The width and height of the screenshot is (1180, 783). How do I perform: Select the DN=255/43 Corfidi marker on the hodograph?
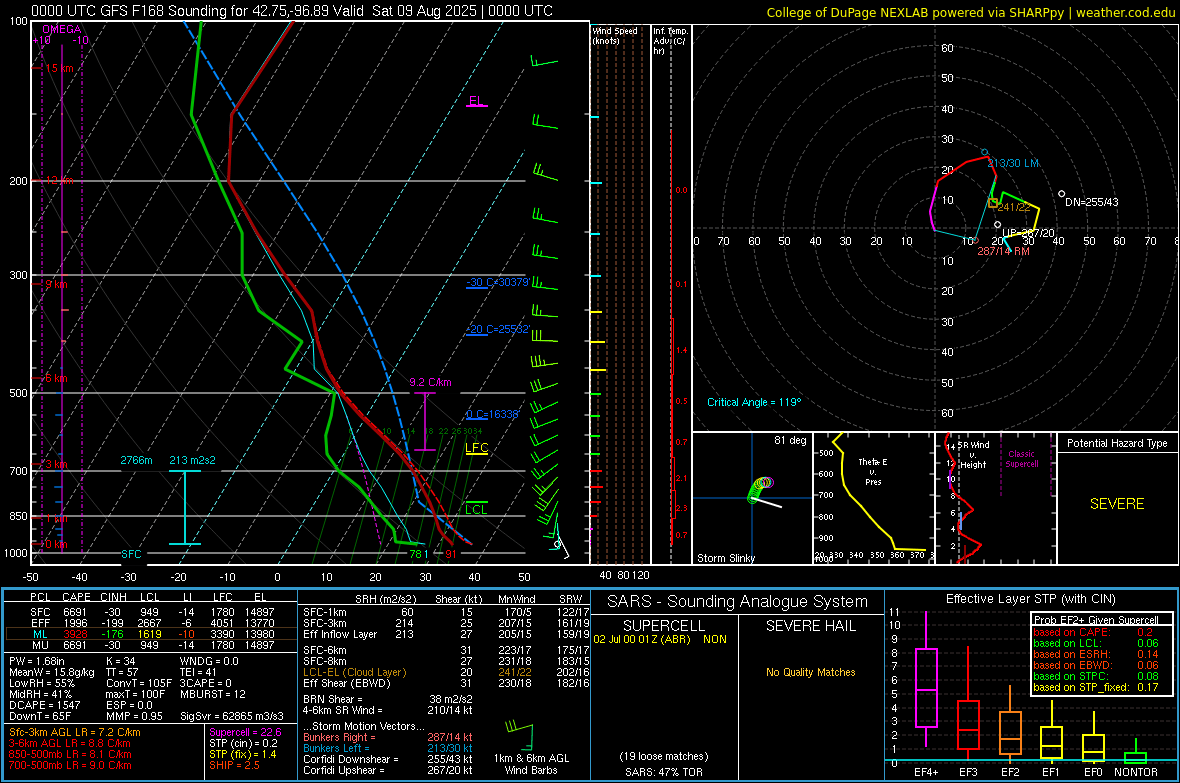point(1091,202)
